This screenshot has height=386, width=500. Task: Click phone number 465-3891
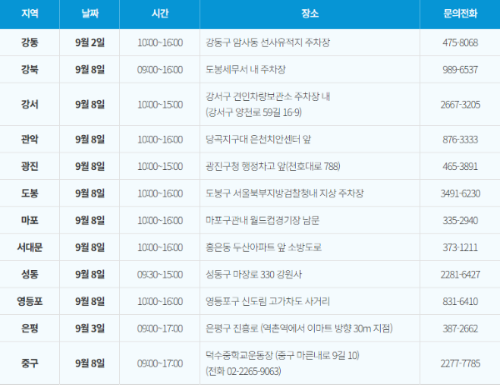(x=460, y=166)
